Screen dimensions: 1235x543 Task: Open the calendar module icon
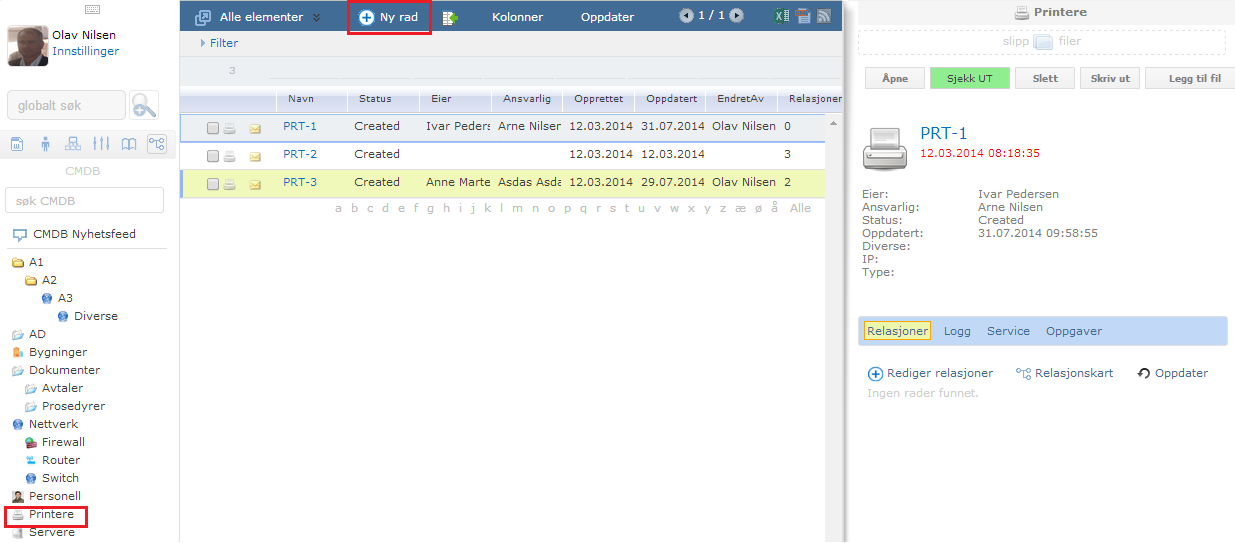coord(17,144)
